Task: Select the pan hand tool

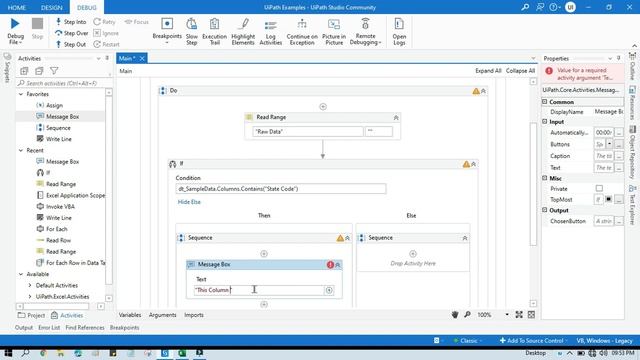Action: 455,315
